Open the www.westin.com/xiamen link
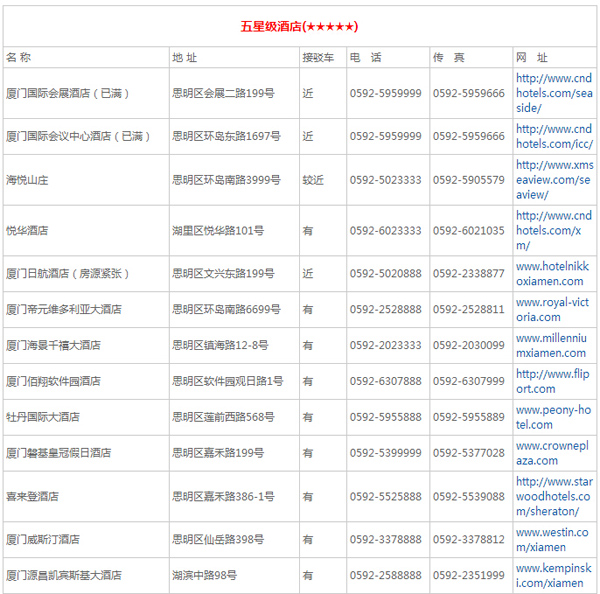This screenshot has height=594, width=600. click(552, 540)
